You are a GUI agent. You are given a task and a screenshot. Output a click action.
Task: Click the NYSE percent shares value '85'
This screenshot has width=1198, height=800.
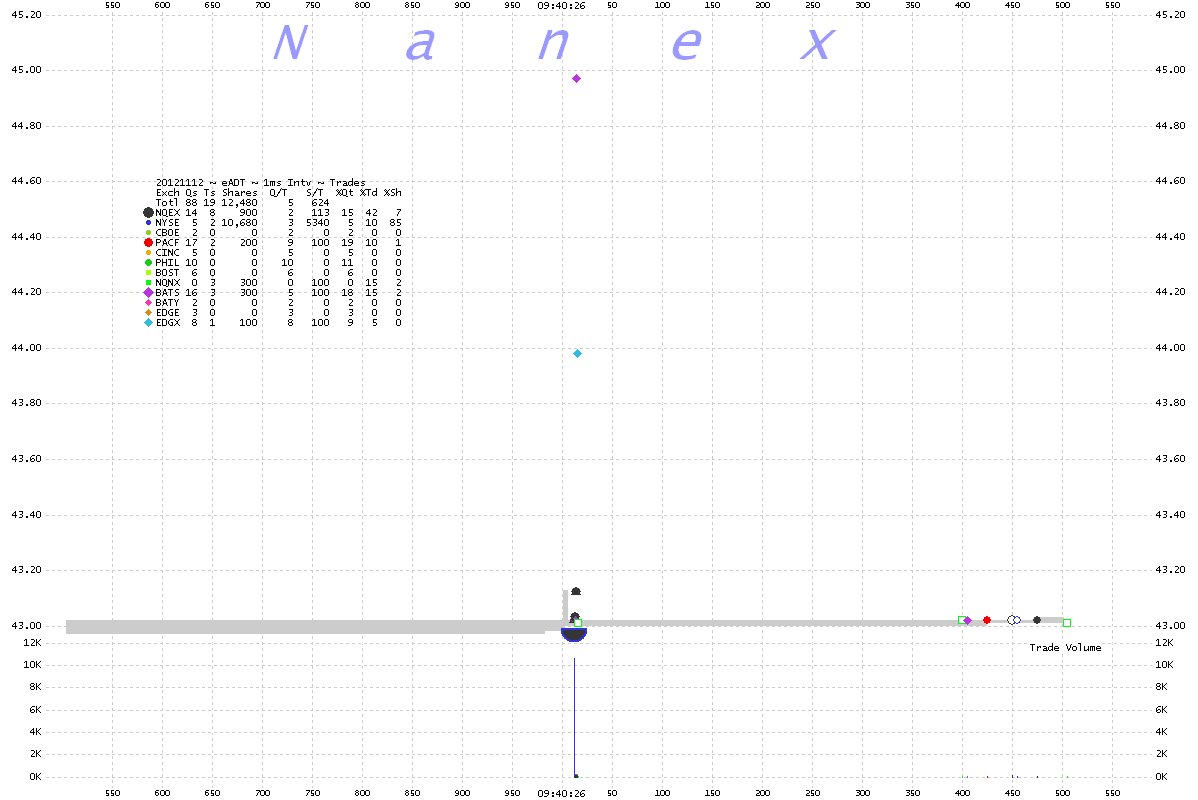pyautogui.click(x=396, y=222)
